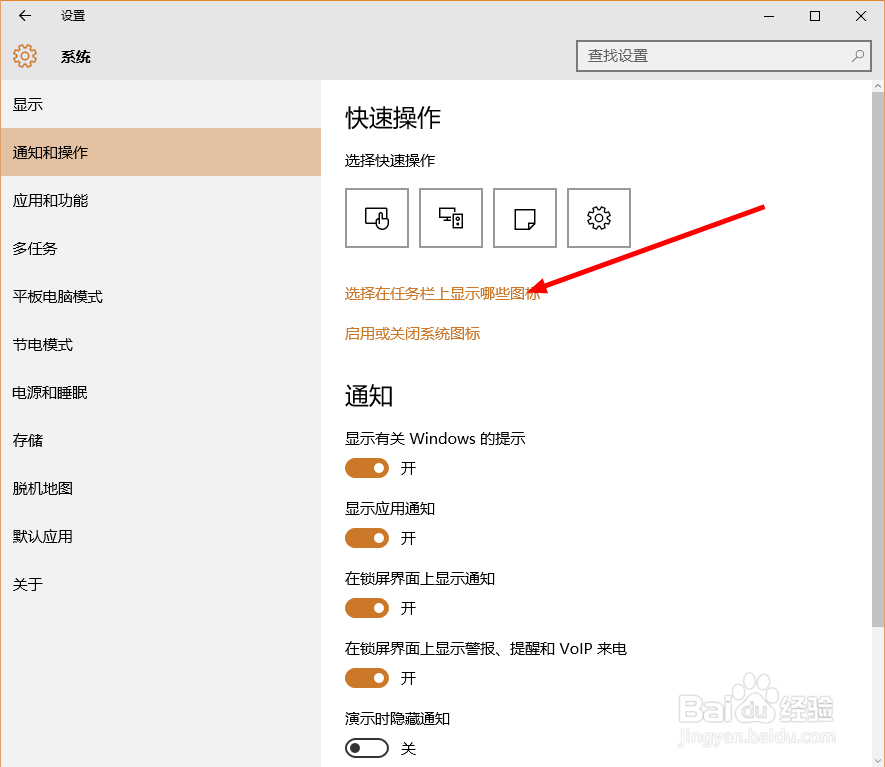Enable 演示时隐藏通知

367,748
